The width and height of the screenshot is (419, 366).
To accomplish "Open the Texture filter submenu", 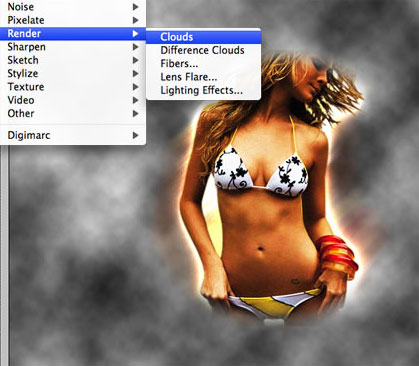I will point(73,87).
